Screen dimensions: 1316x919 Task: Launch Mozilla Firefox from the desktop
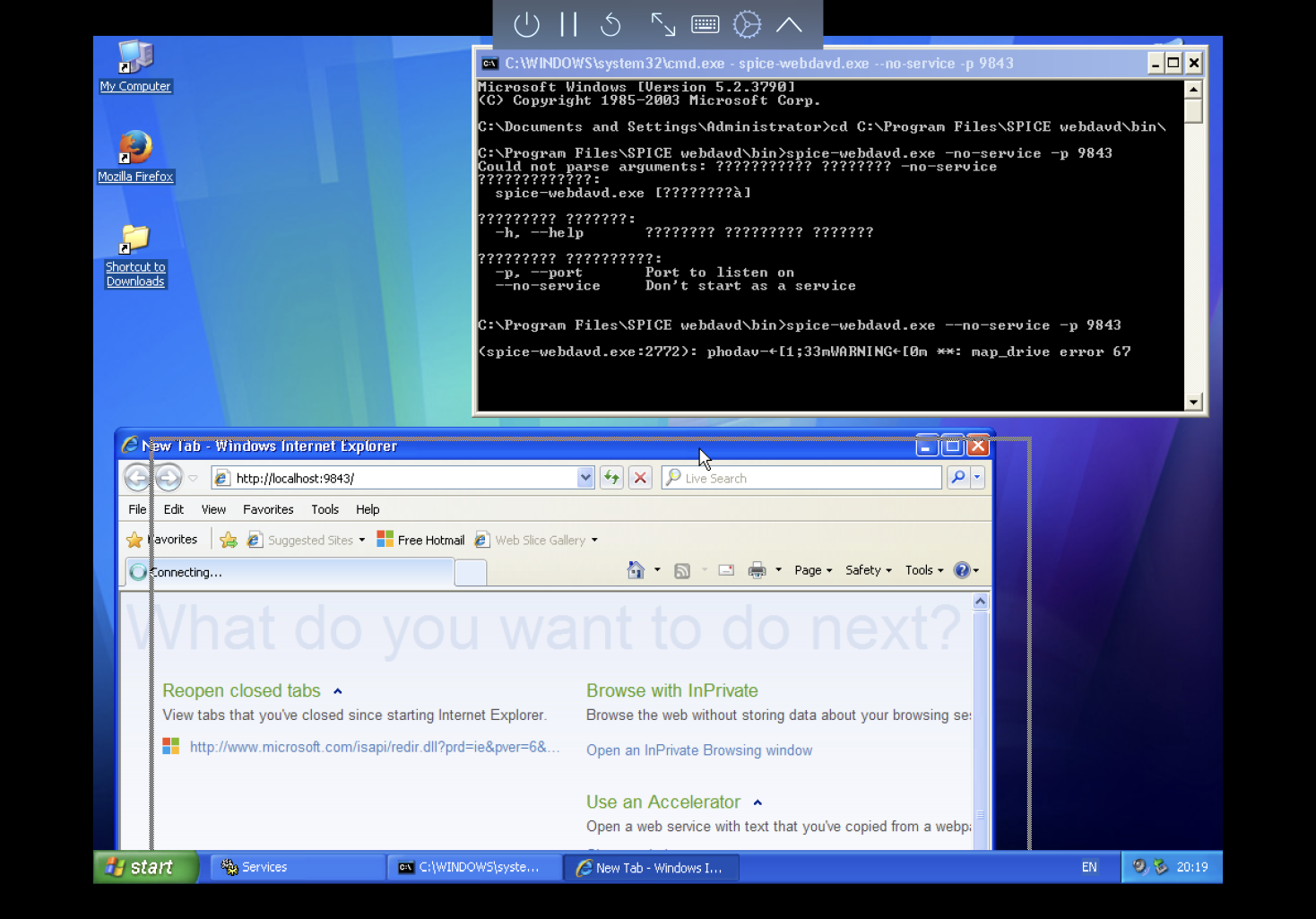135,157
